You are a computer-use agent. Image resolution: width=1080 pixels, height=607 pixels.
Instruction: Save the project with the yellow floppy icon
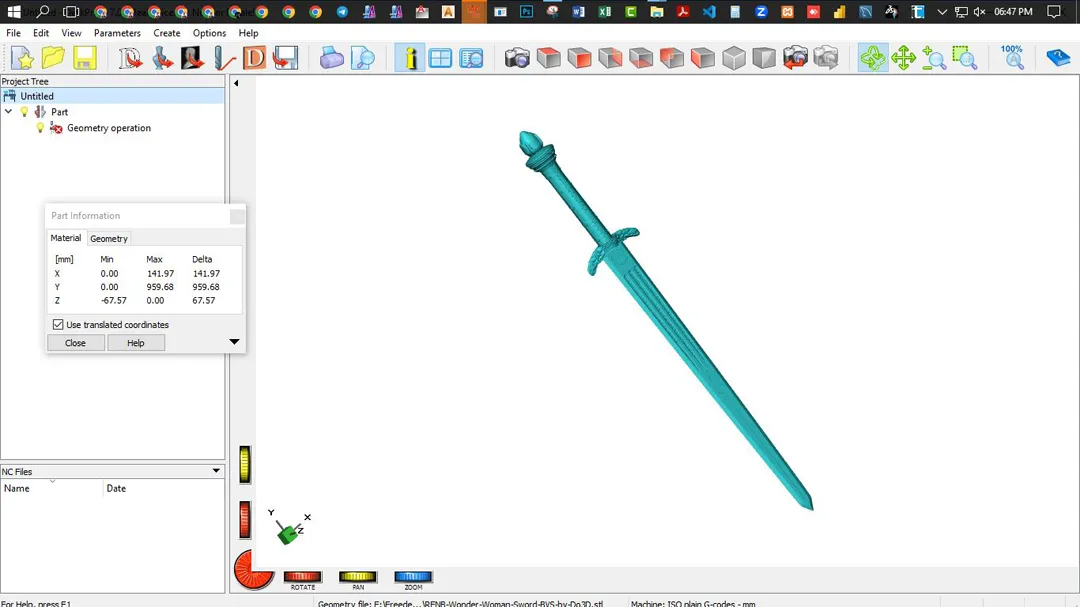tap(84, 58)
